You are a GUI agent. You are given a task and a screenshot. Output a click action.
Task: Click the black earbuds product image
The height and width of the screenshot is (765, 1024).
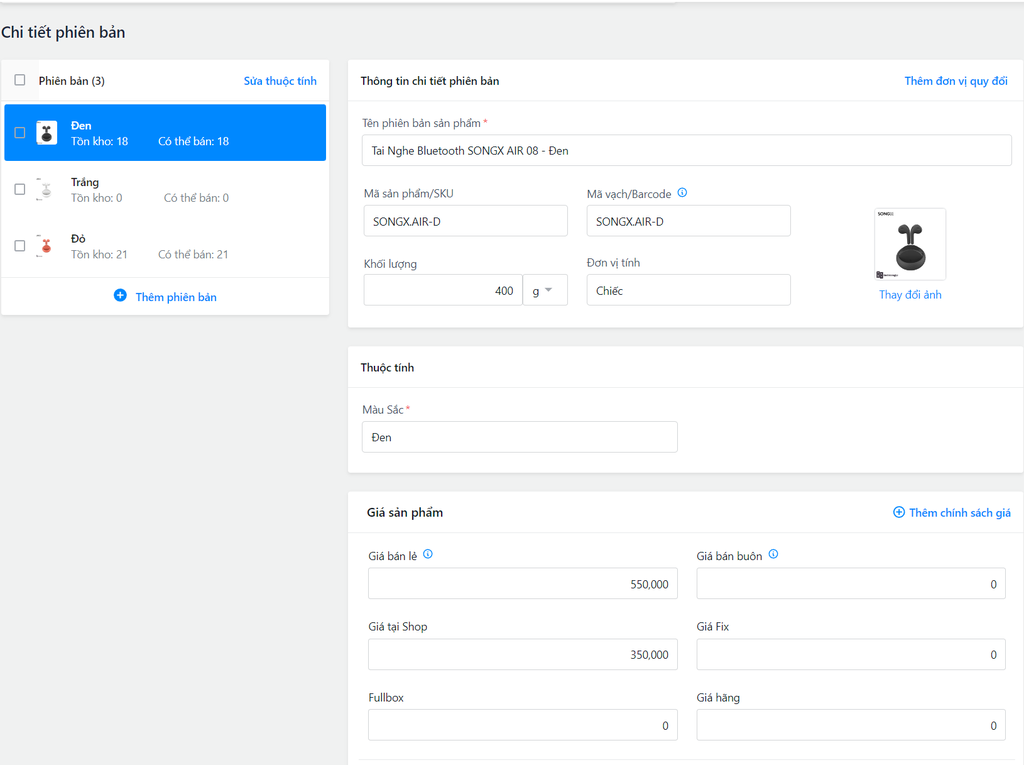910,244
